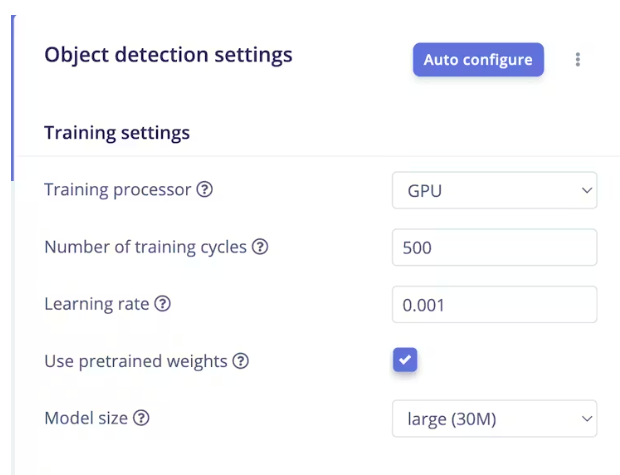
Task: Click help icon next to Training processor
Action: pyautogui.click(x=205, y=190)
